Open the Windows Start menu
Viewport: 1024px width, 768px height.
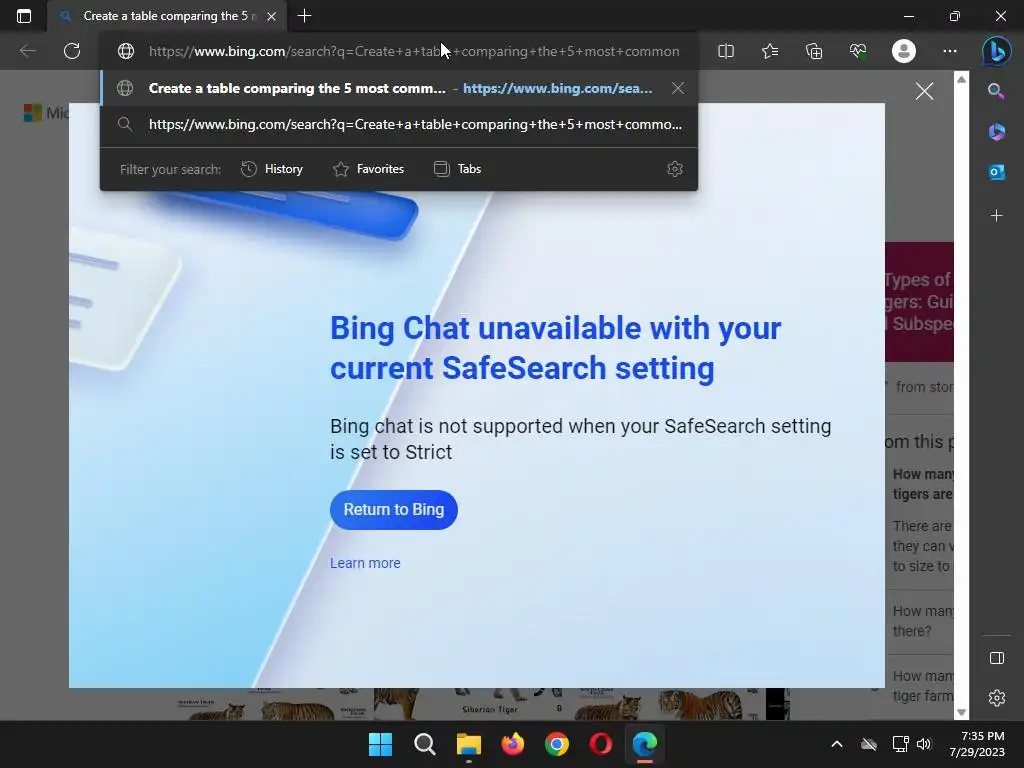coord(380,744)
